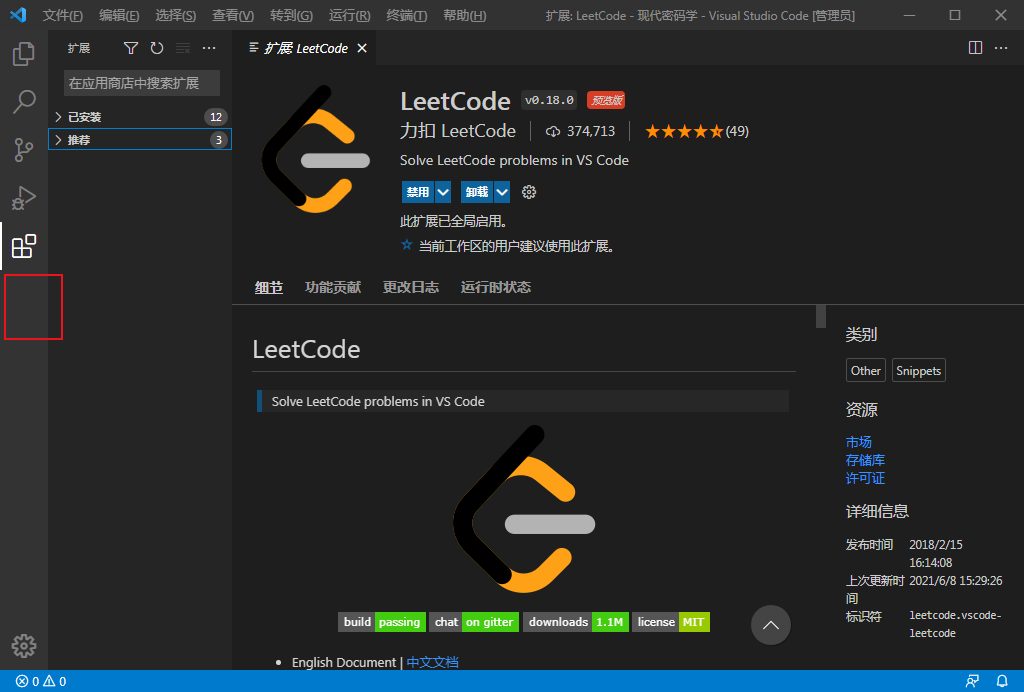This screenshot has width=1024, height=692.
Task: Open the Explorer view in activity bar
Action: coord(24,54)
